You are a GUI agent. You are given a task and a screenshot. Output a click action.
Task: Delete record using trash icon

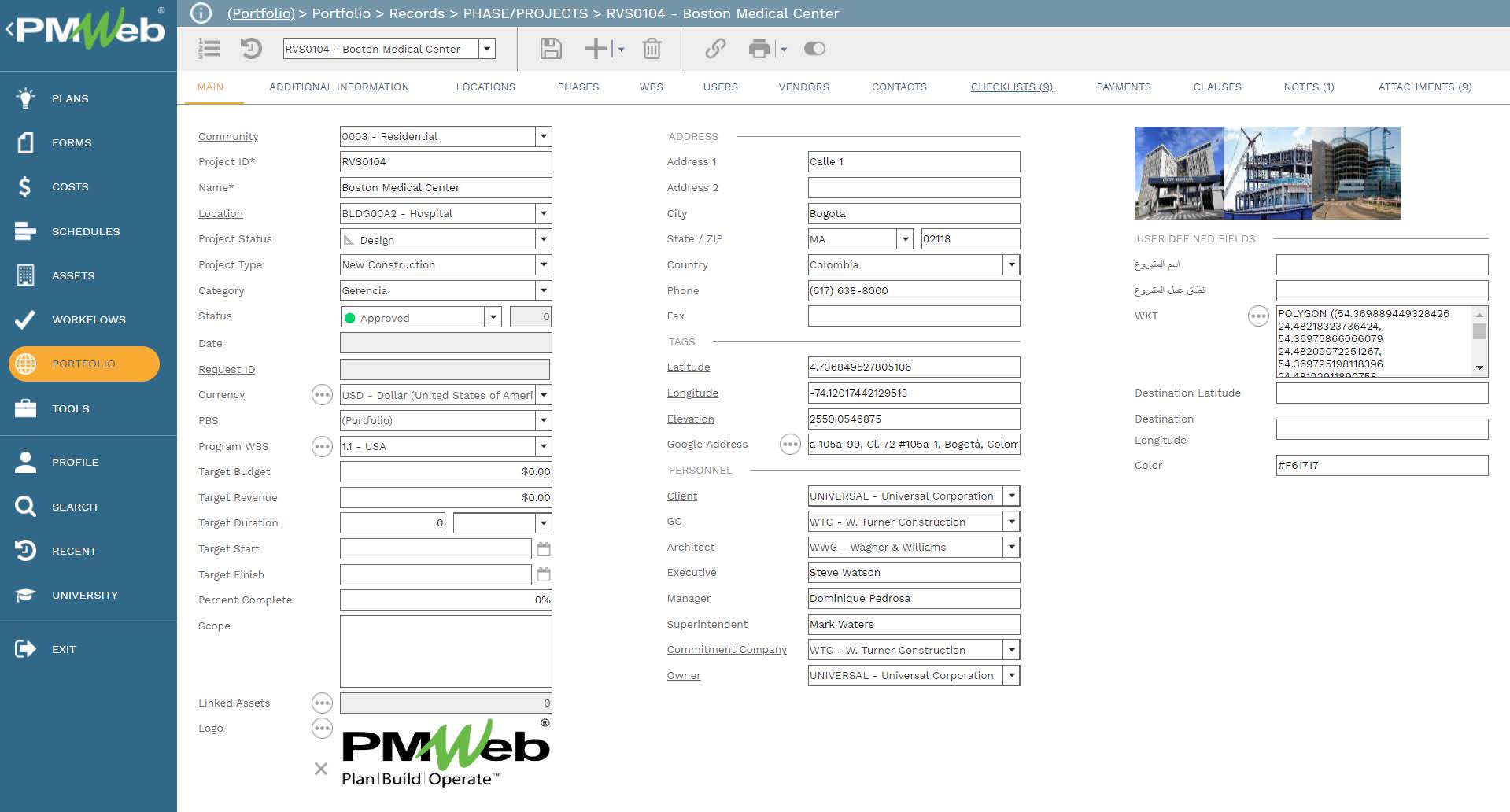(x=652, y=49)
